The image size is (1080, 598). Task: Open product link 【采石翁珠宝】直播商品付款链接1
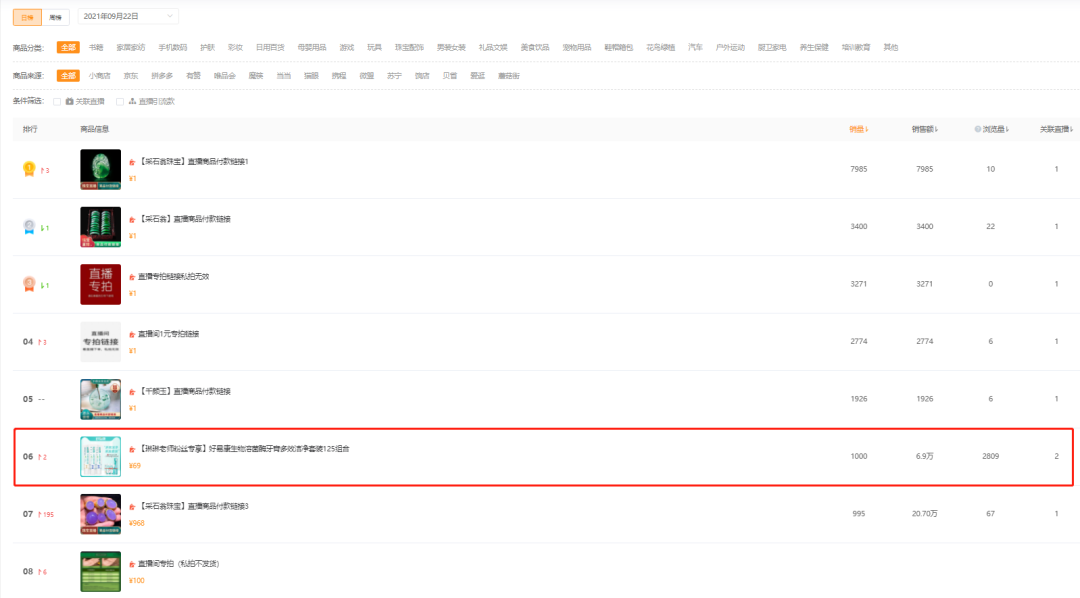194,162
